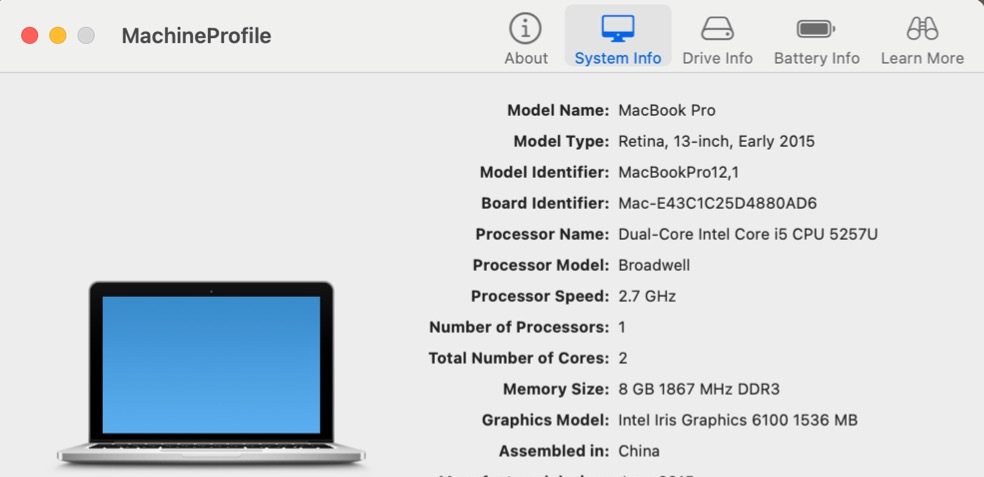Click 'Intel Iris Graphics 6100 1536 MB'
The image size is (984, 477).
pyautogui.click(x=737, y=420)
